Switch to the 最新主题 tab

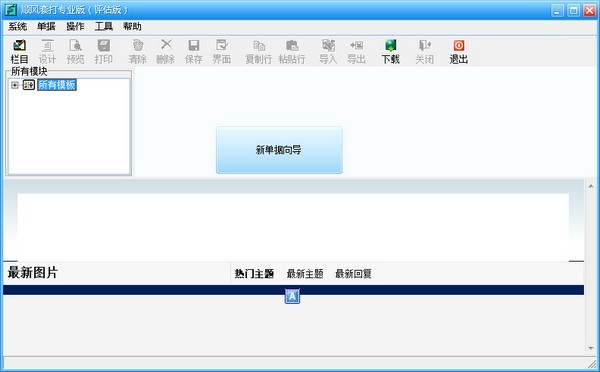pos(305,274)
